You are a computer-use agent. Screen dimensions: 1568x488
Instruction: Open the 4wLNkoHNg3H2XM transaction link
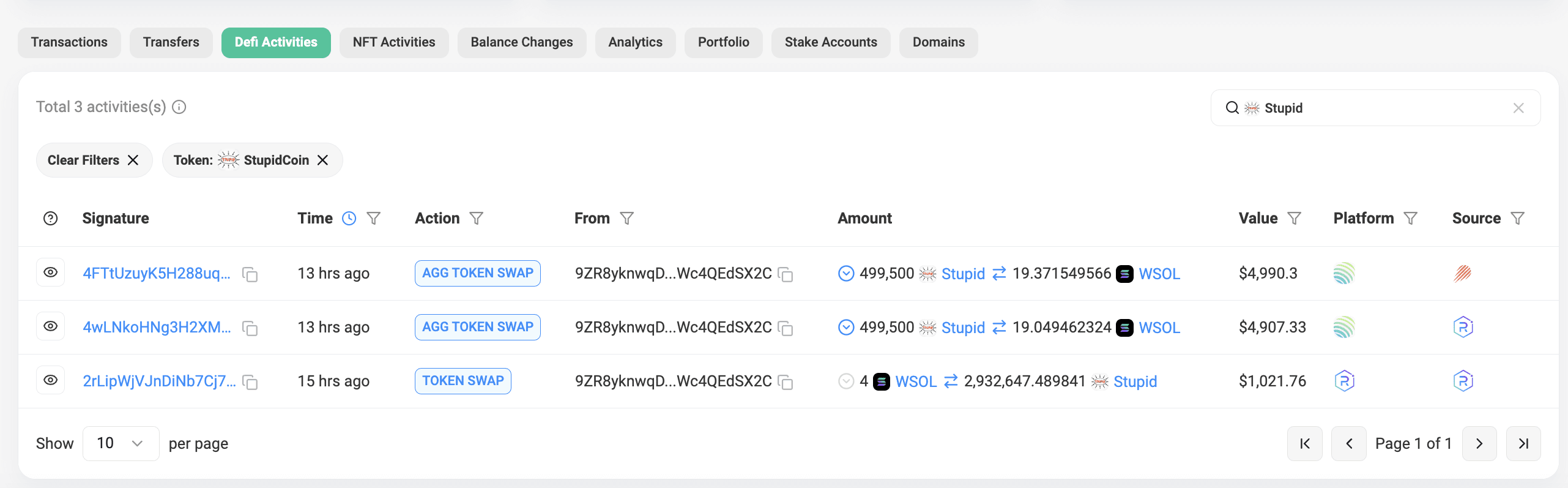(x=157, y=327)
